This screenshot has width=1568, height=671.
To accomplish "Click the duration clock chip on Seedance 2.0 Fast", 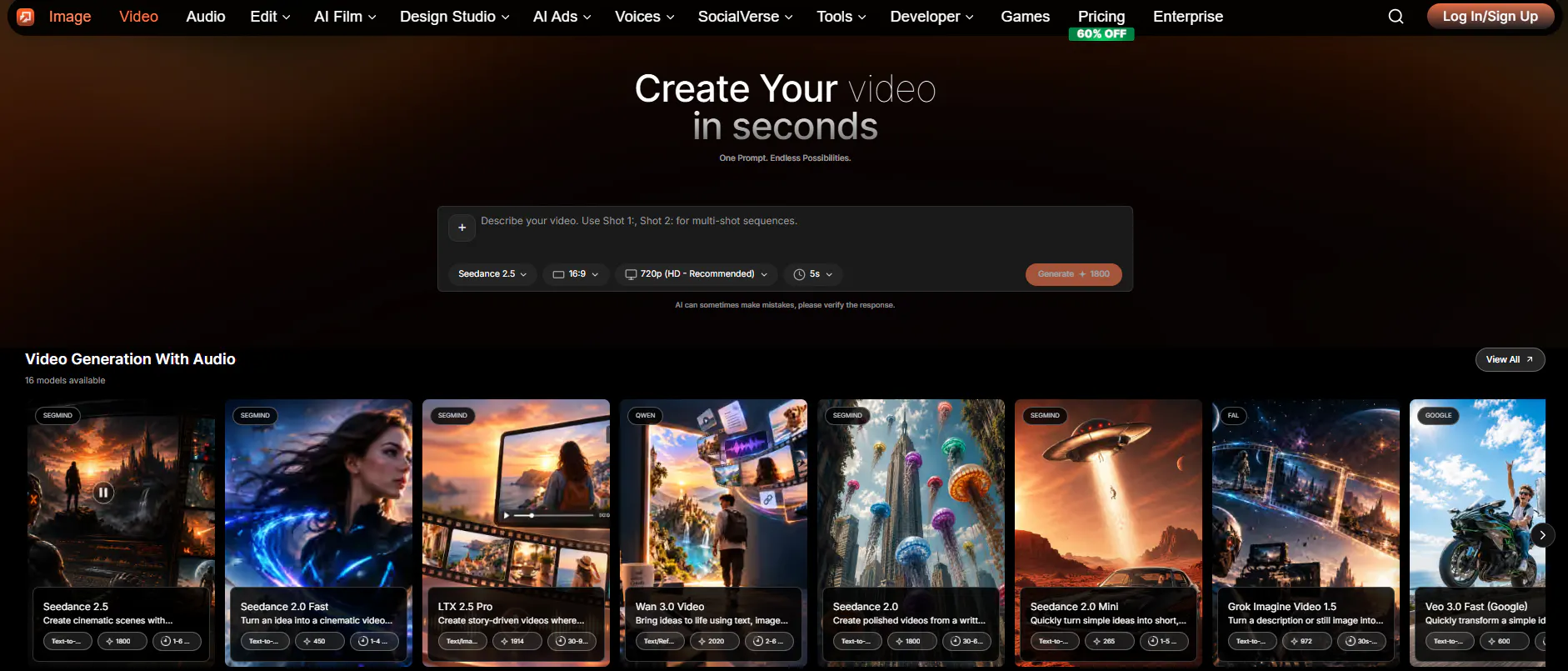I will [374, 641].
